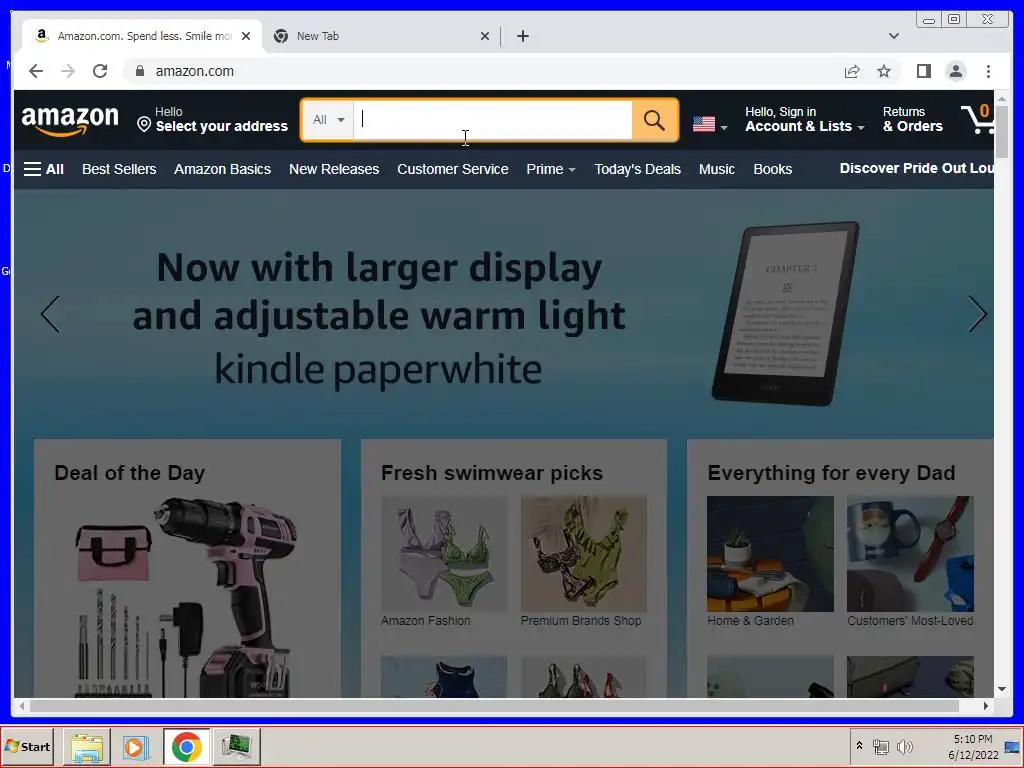Open Best Sellers in nav bar

click(x=120, y=169)
